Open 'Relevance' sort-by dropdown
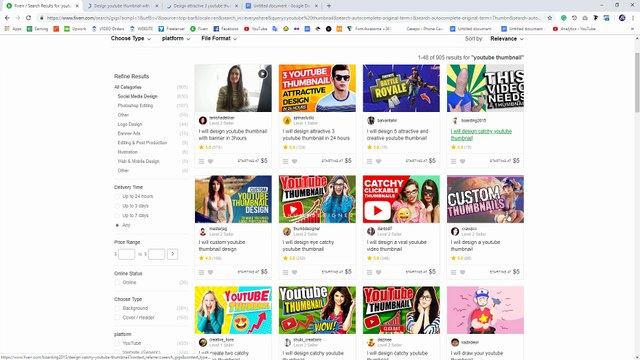The height and width of the screenshot is (360, 640). 507,39
